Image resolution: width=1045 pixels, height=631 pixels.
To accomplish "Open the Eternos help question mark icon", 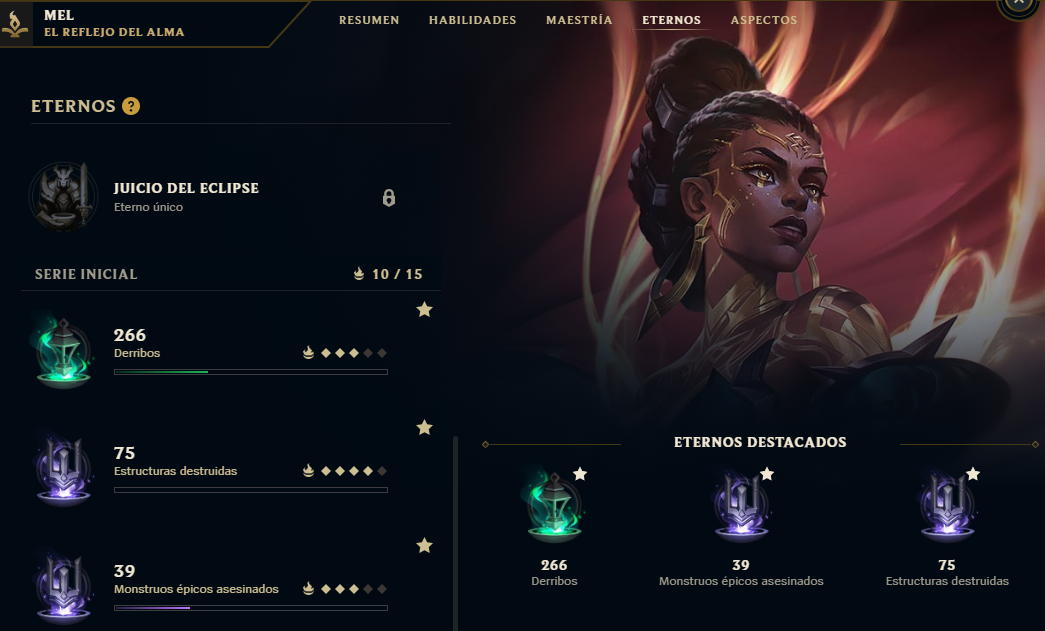I will pos(131,106).
